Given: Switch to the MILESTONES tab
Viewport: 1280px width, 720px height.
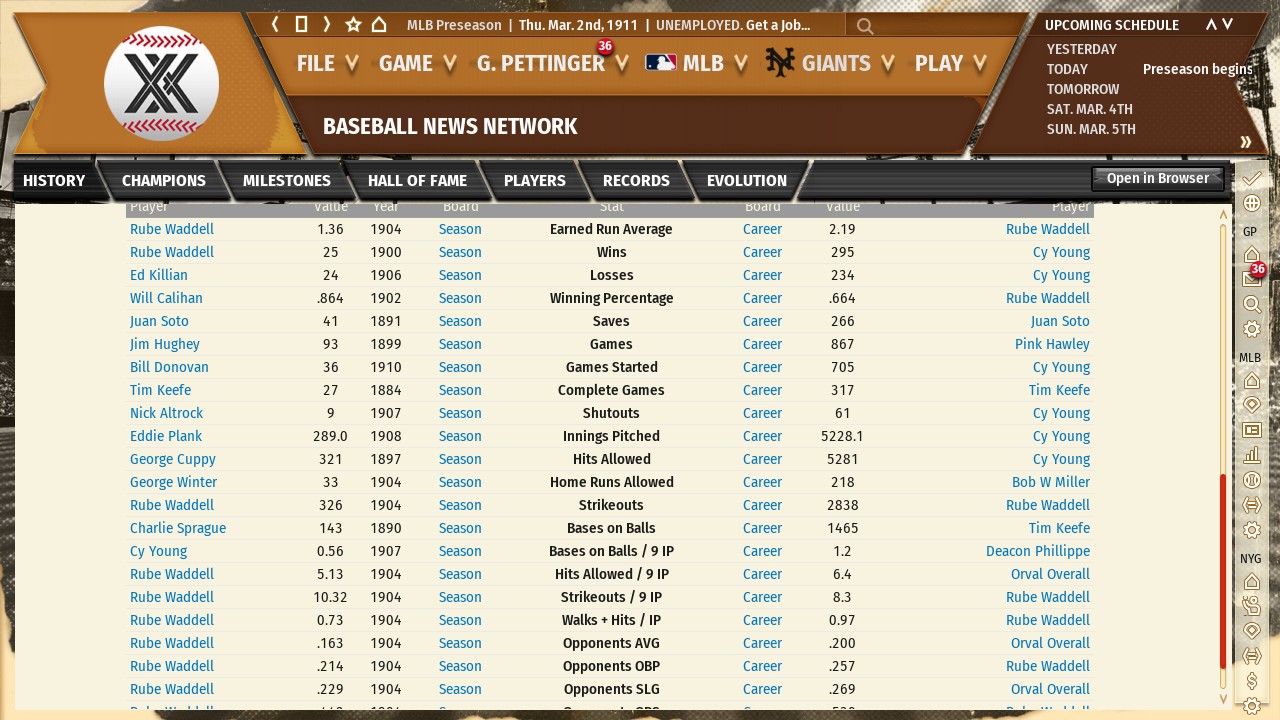Looking at the screenshot, I should pos(287,181).
